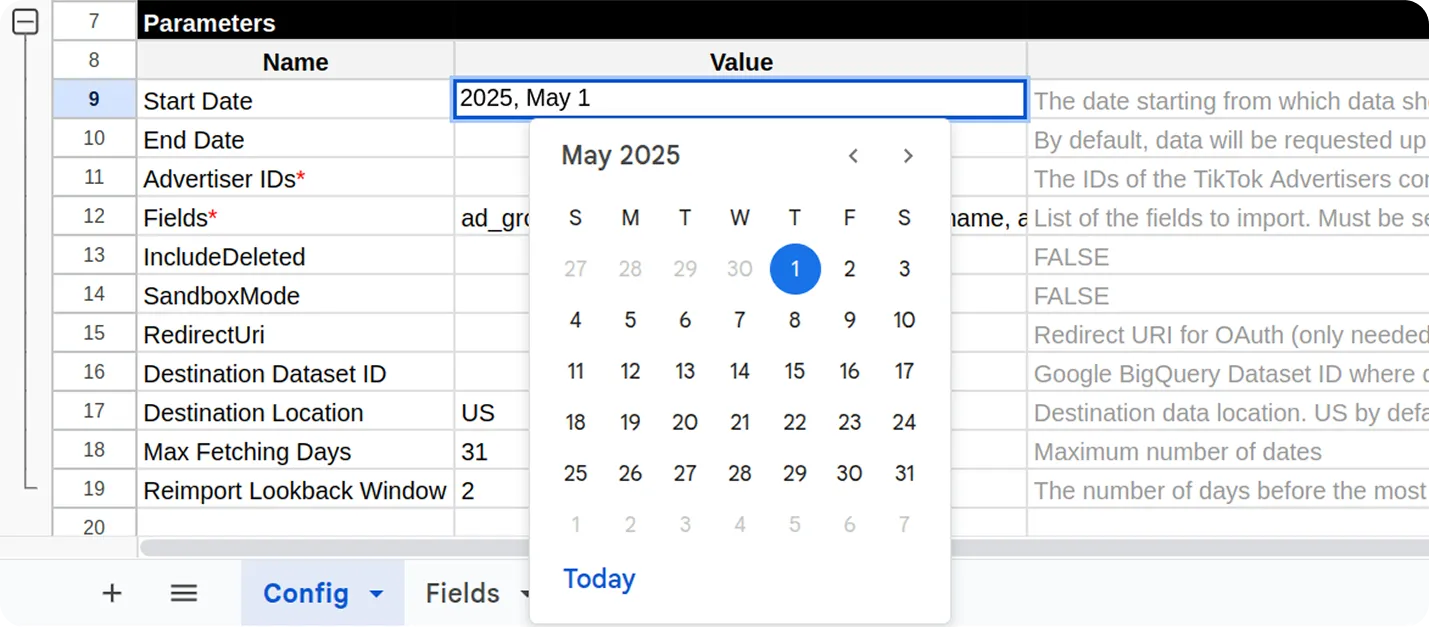Select the Reimport Lookback Window cell
Viewport: 1429px width, 627px height.
(x=295, y=490)
